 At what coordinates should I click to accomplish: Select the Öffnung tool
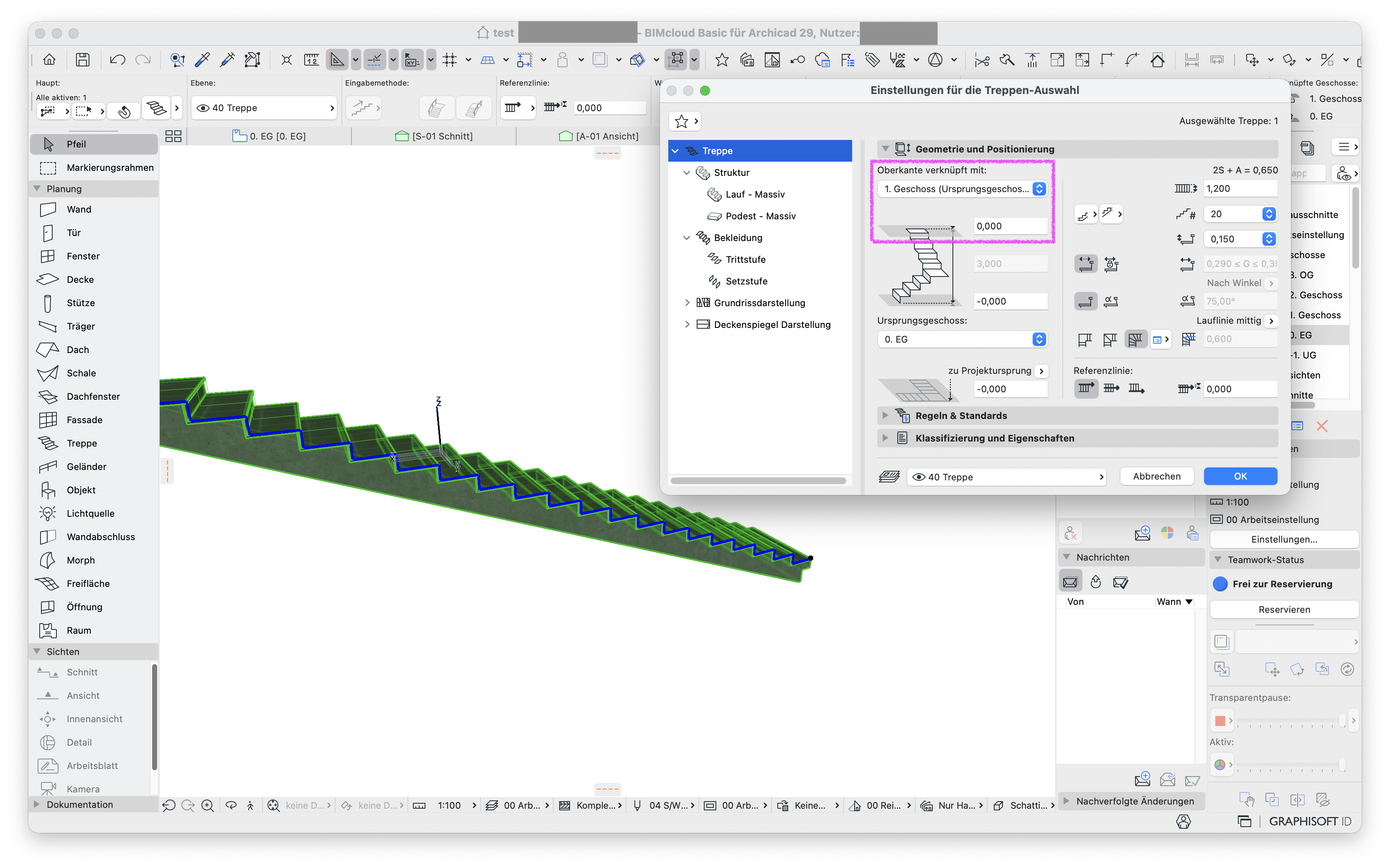click(94, 607)
